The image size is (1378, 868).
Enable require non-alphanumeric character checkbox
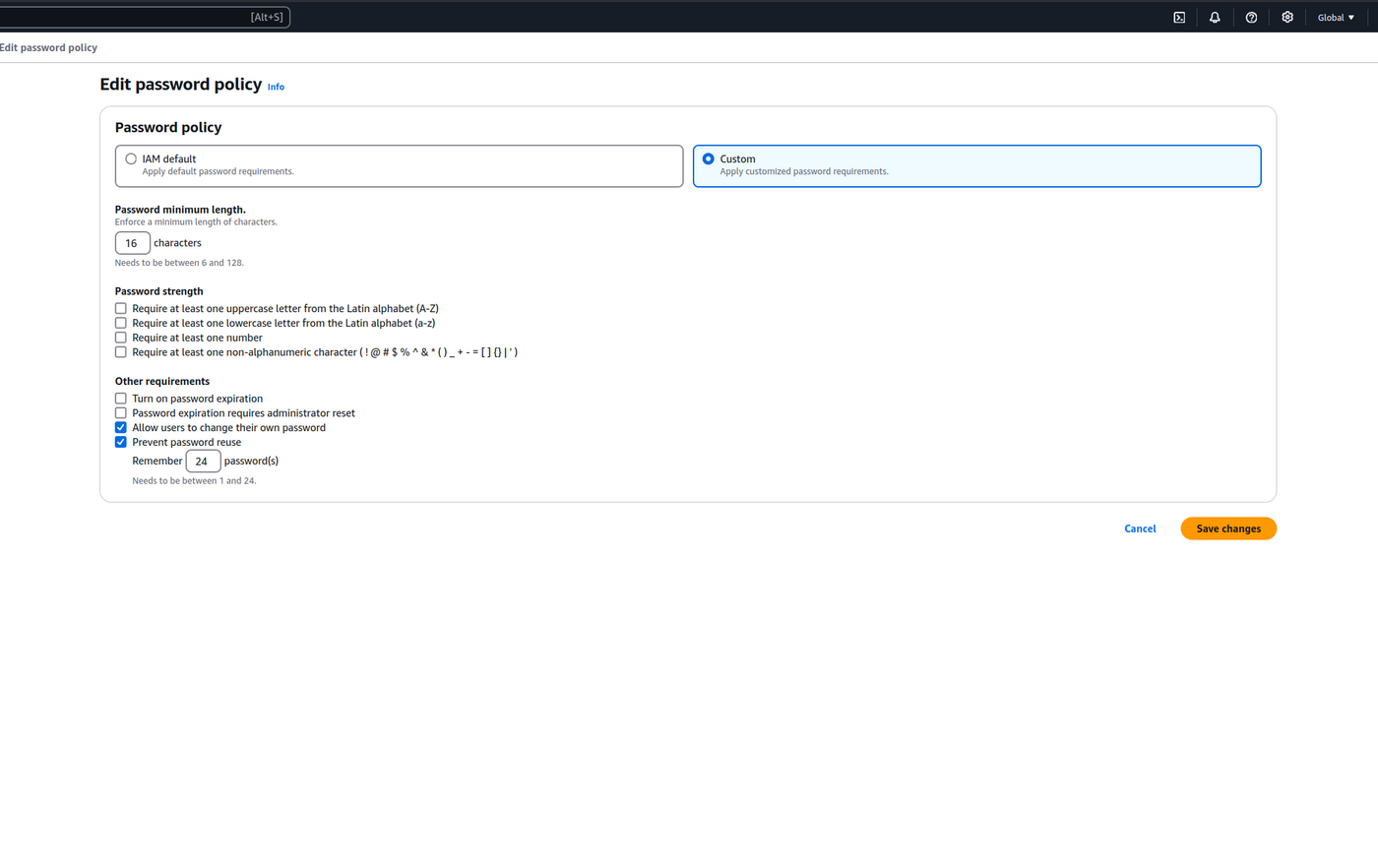121,352
